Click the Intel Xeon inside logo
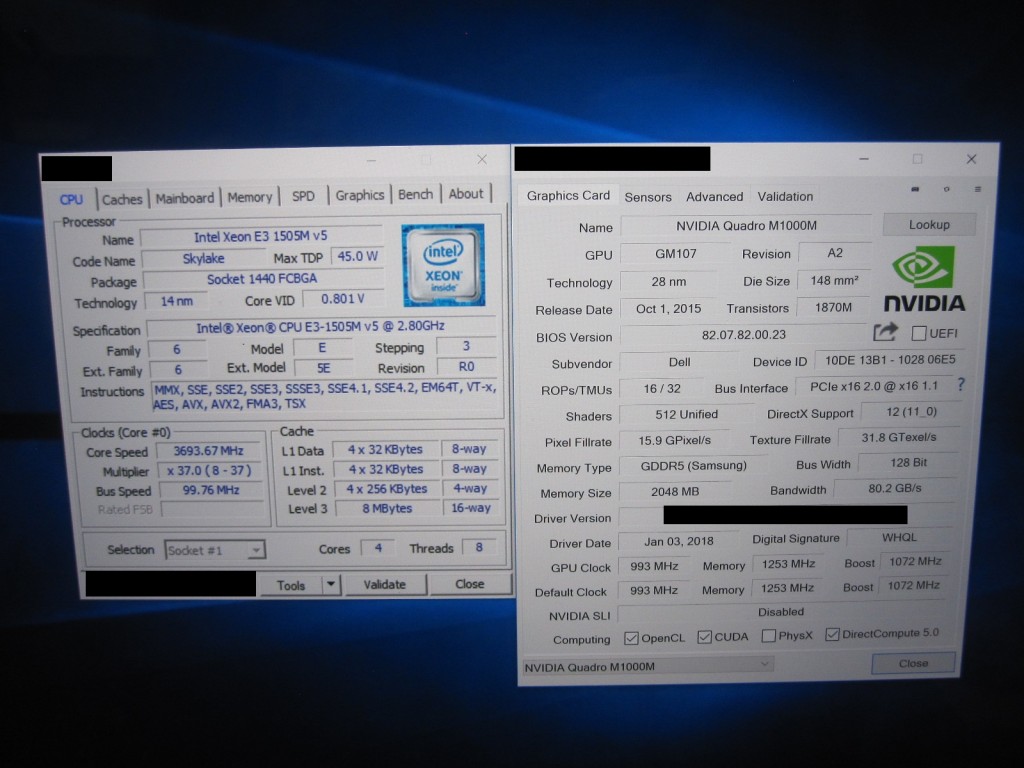 [x=443, y=265]
